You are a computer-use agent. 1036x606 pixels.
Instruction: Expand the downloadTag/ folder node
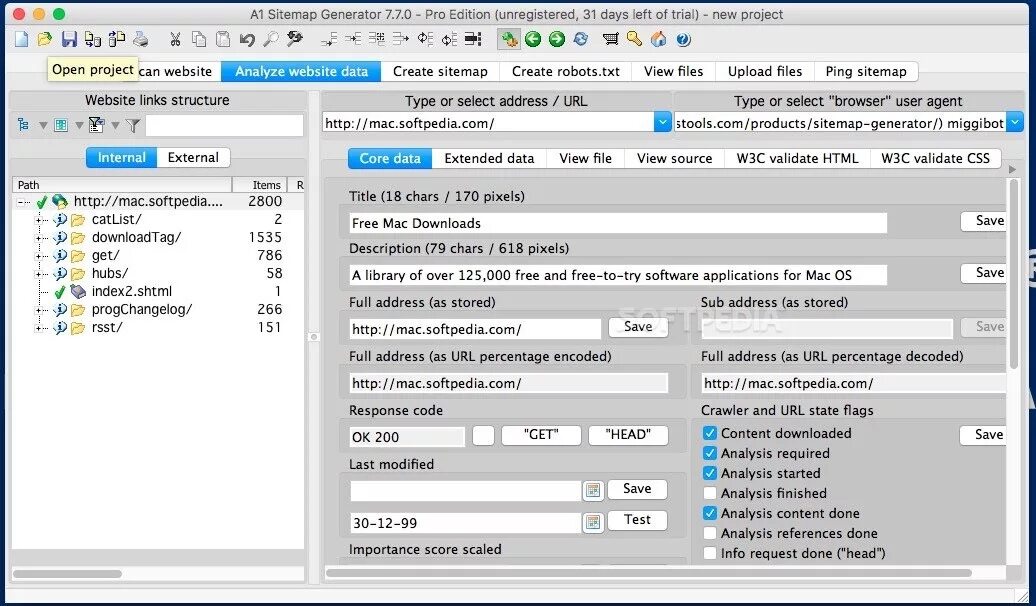point(40,237)
